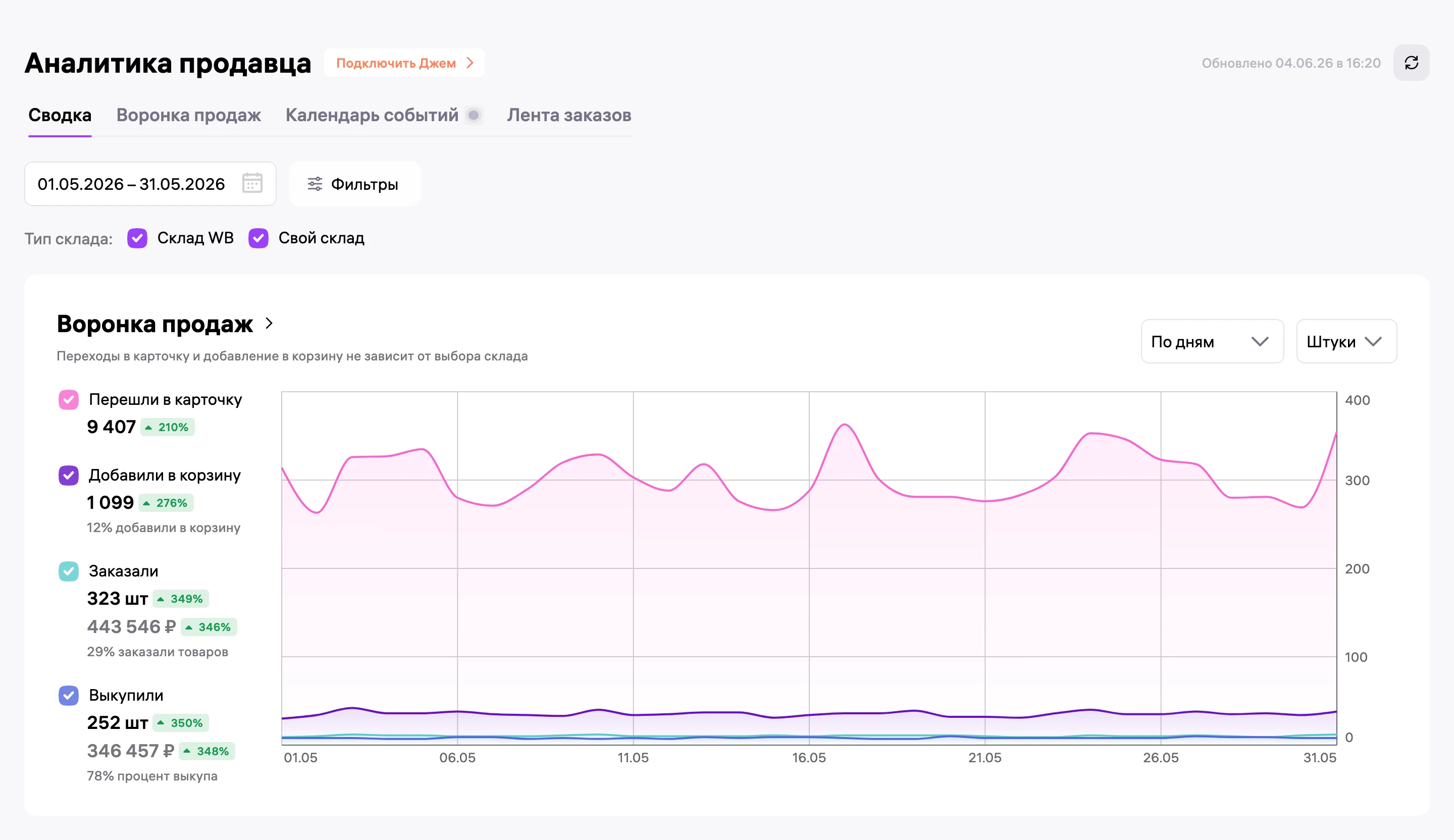Click the 210% growth badge
The image size is (1454, 840).
point(167,428)
